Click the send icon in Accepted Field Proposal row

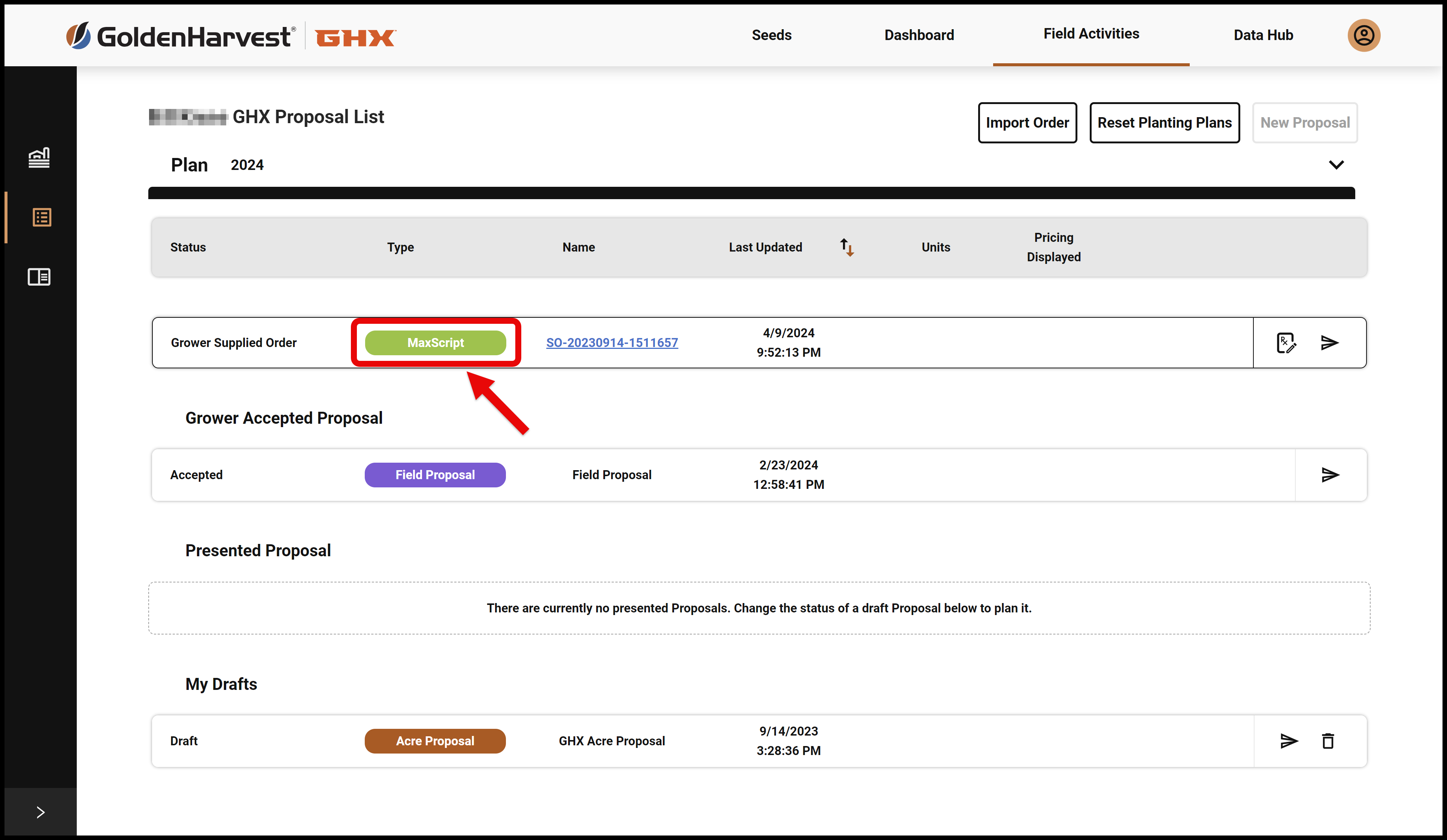tap(1331, 475)
